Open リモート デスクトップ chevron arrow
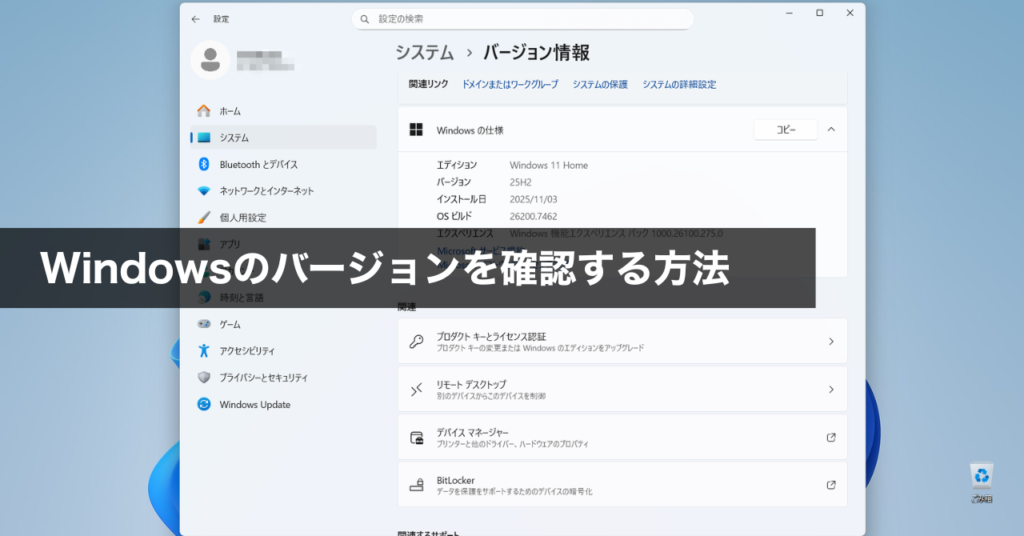The width and height of the screenshot is (1024, 536). (831, 390)
